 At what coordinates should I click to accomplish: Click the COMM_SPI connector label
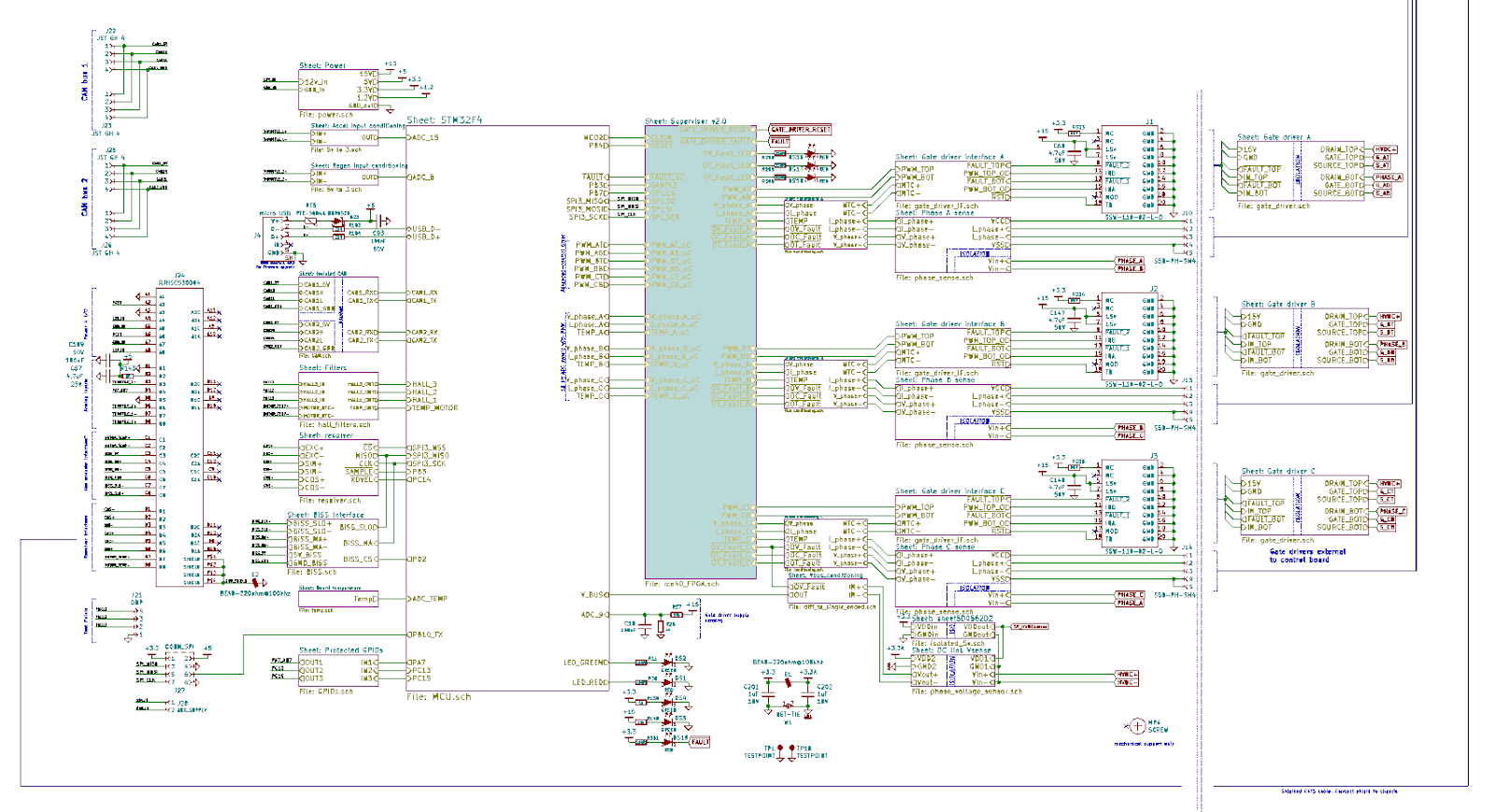pyautogui.click(x=180, y=647)
